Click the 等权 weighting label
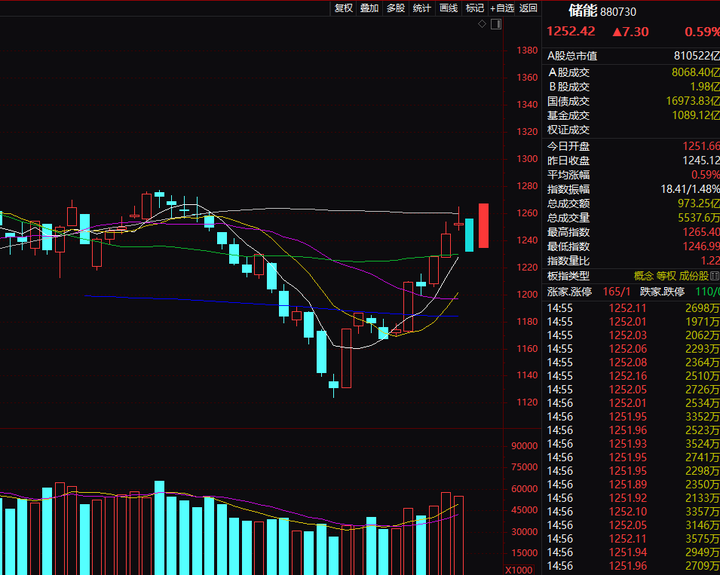Image resolution: width=720 pixels, height=575 pixels. pyautogui.click(x=666, y=276)
